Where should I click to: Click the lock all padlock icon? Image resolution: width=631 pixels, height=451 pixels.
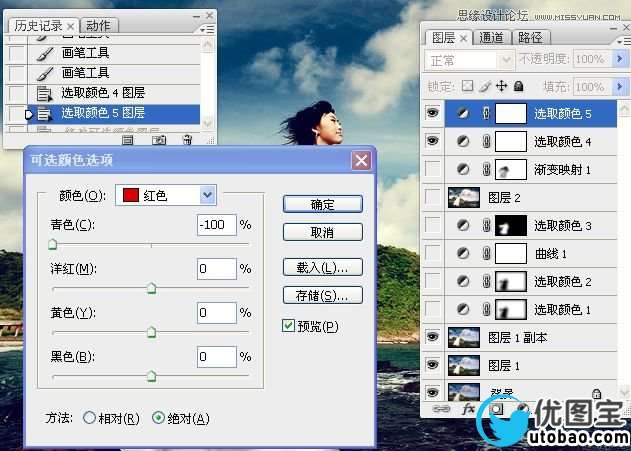pyautogui.click(x=519, y=86)
